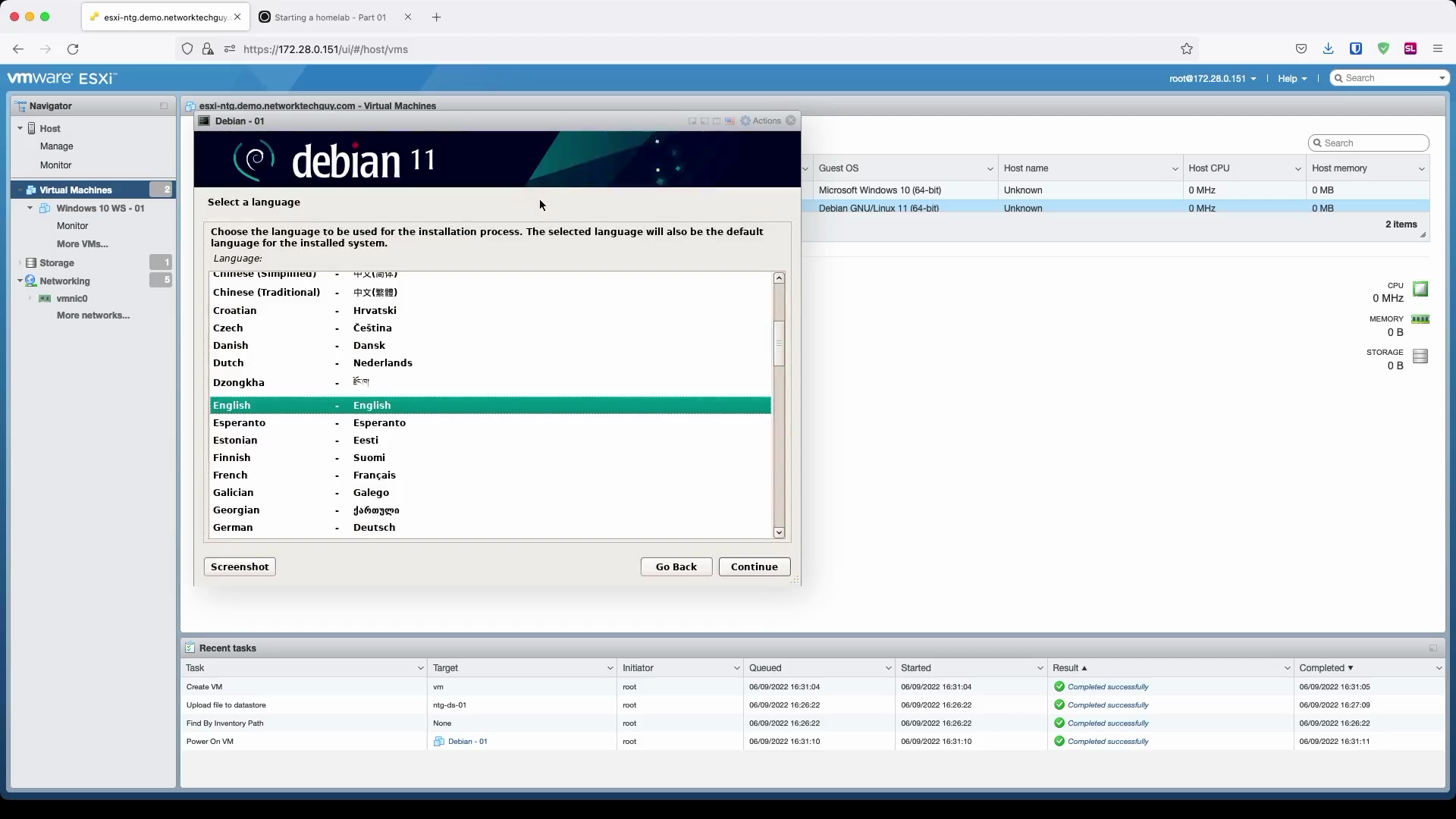The height and width of the screenshot is (819, 1456).
Task: Open the Task column dropdown in Recent tasks
Action: (x=420, y=668)
